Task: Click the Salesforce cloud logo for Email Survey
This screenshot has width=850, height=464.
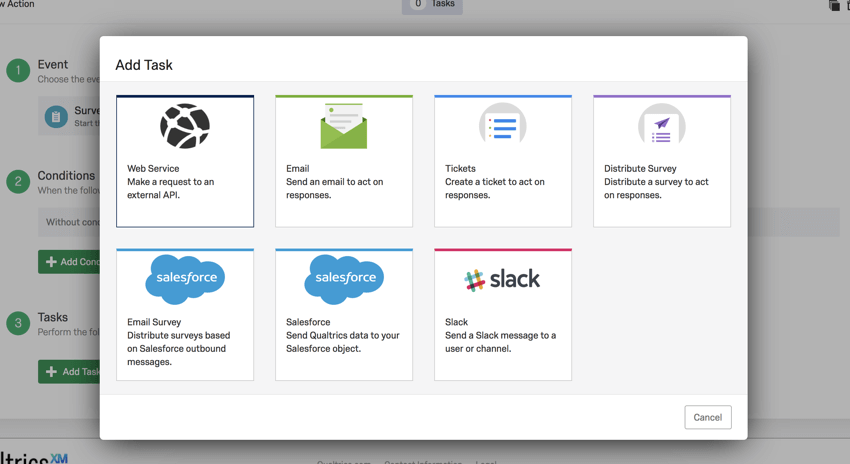Action: pyautogui.click(x=185, y=279)
